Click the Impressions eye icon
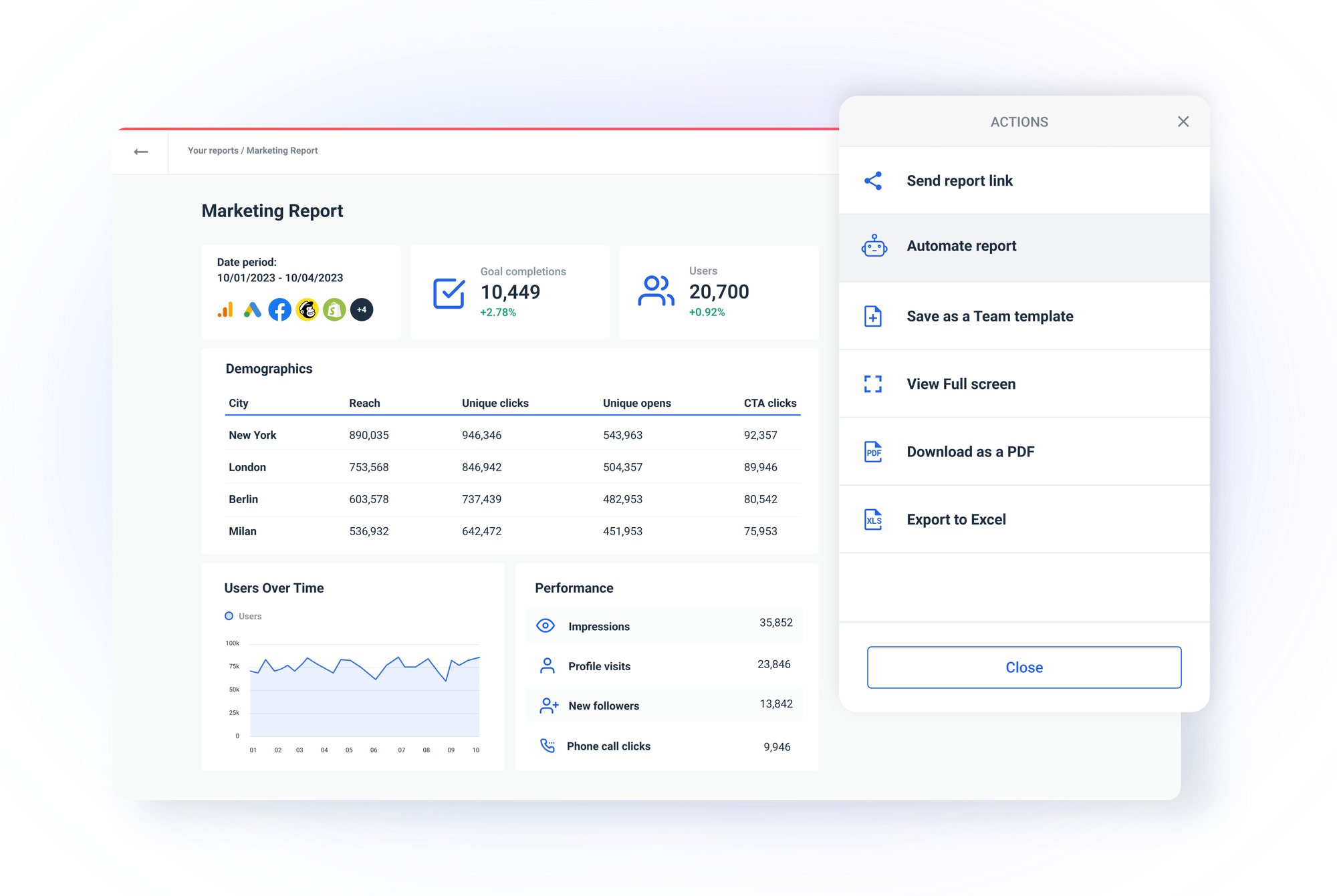The image size is (1337, 896). coord(546,626)
